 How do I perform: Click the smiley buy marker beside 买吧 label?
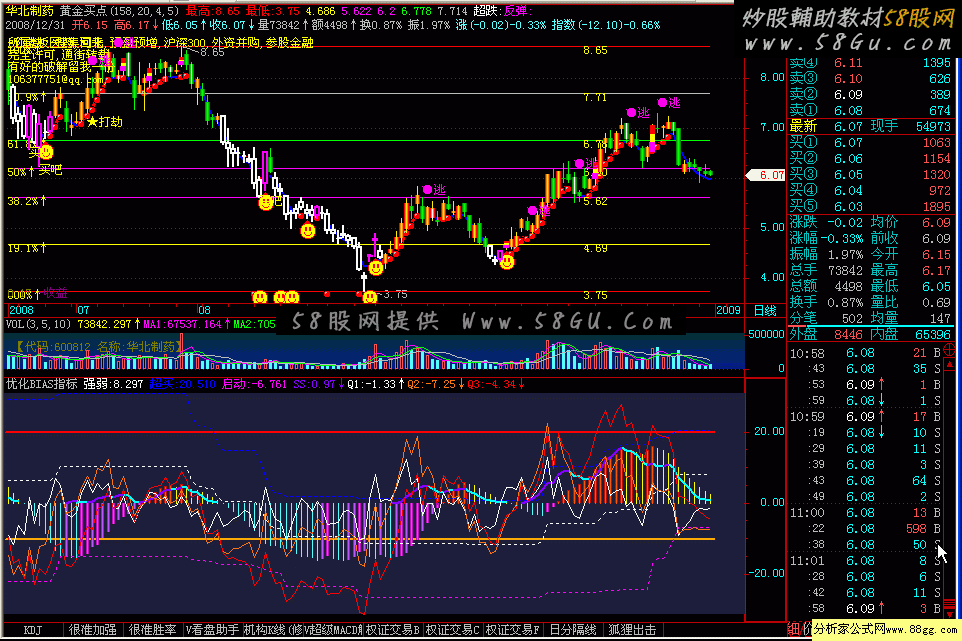tap(46, 152)
